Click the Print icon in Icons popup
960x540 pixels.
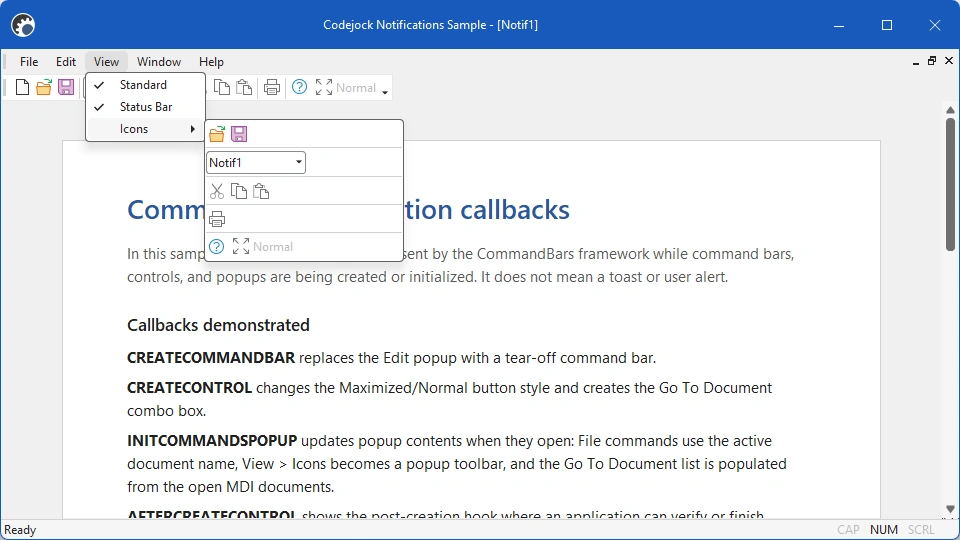pyautogui.click(x=217, y=219)
